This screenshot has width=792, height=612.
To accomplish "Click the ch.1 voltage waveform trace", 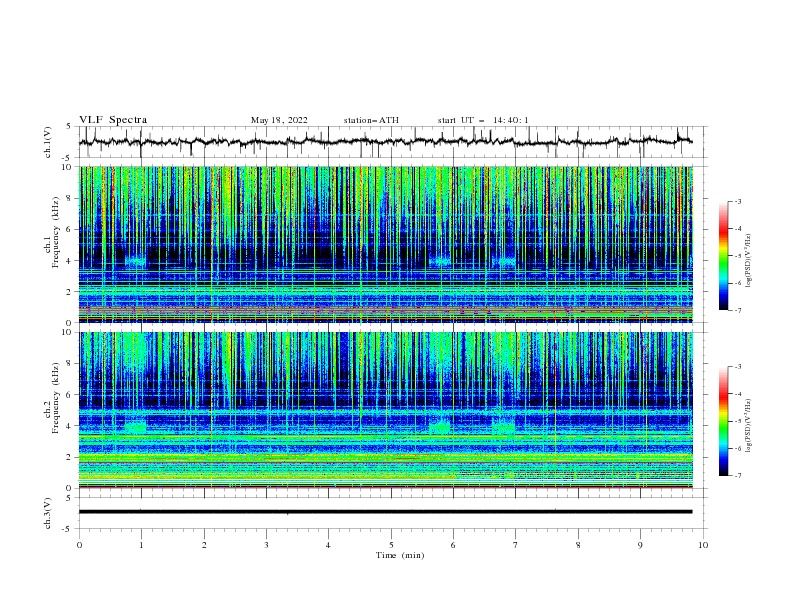I will tap(385, 141).
